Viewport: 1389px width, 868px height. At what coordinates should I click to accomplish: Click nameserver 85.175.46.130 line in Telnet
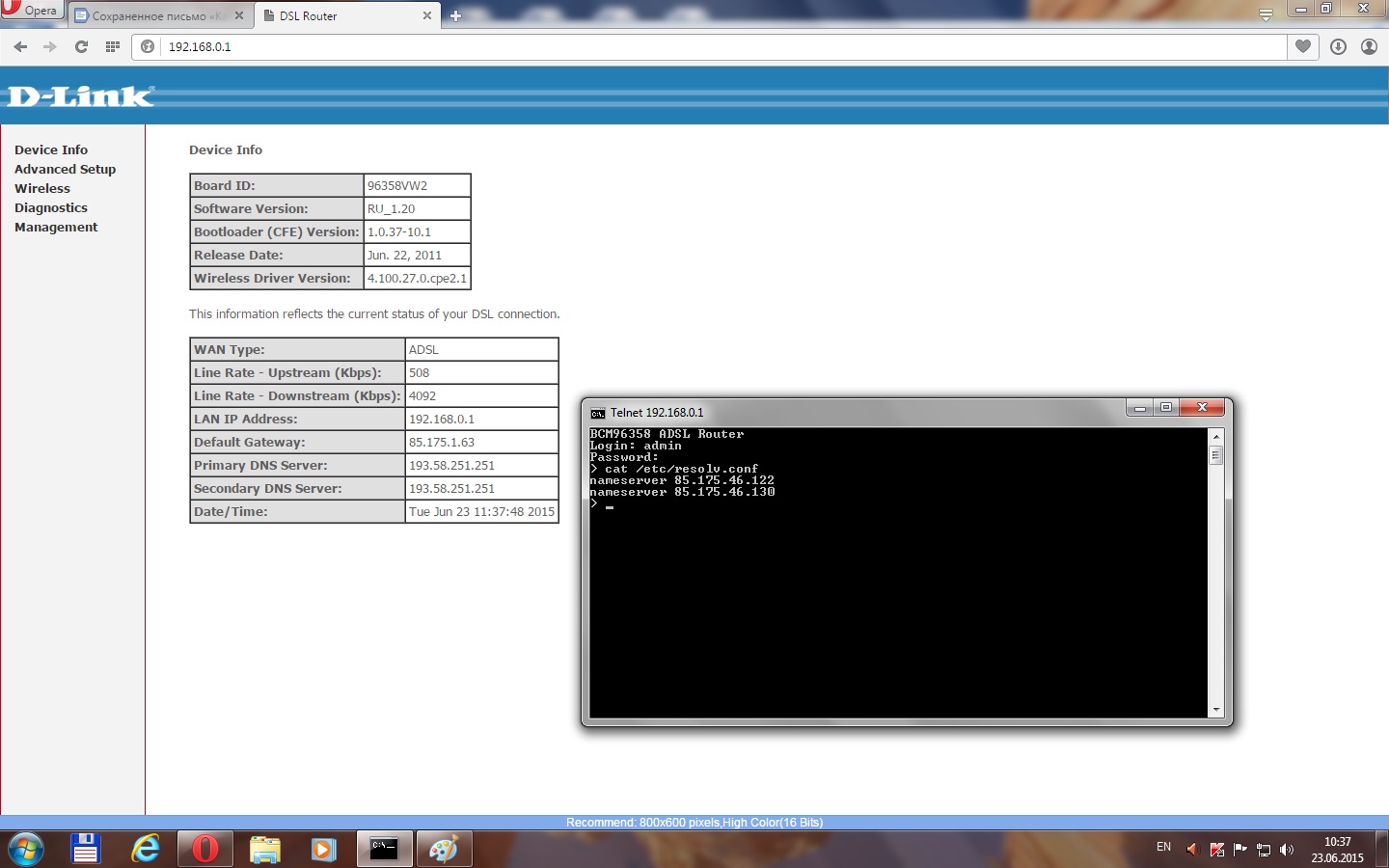click(682, 492)
